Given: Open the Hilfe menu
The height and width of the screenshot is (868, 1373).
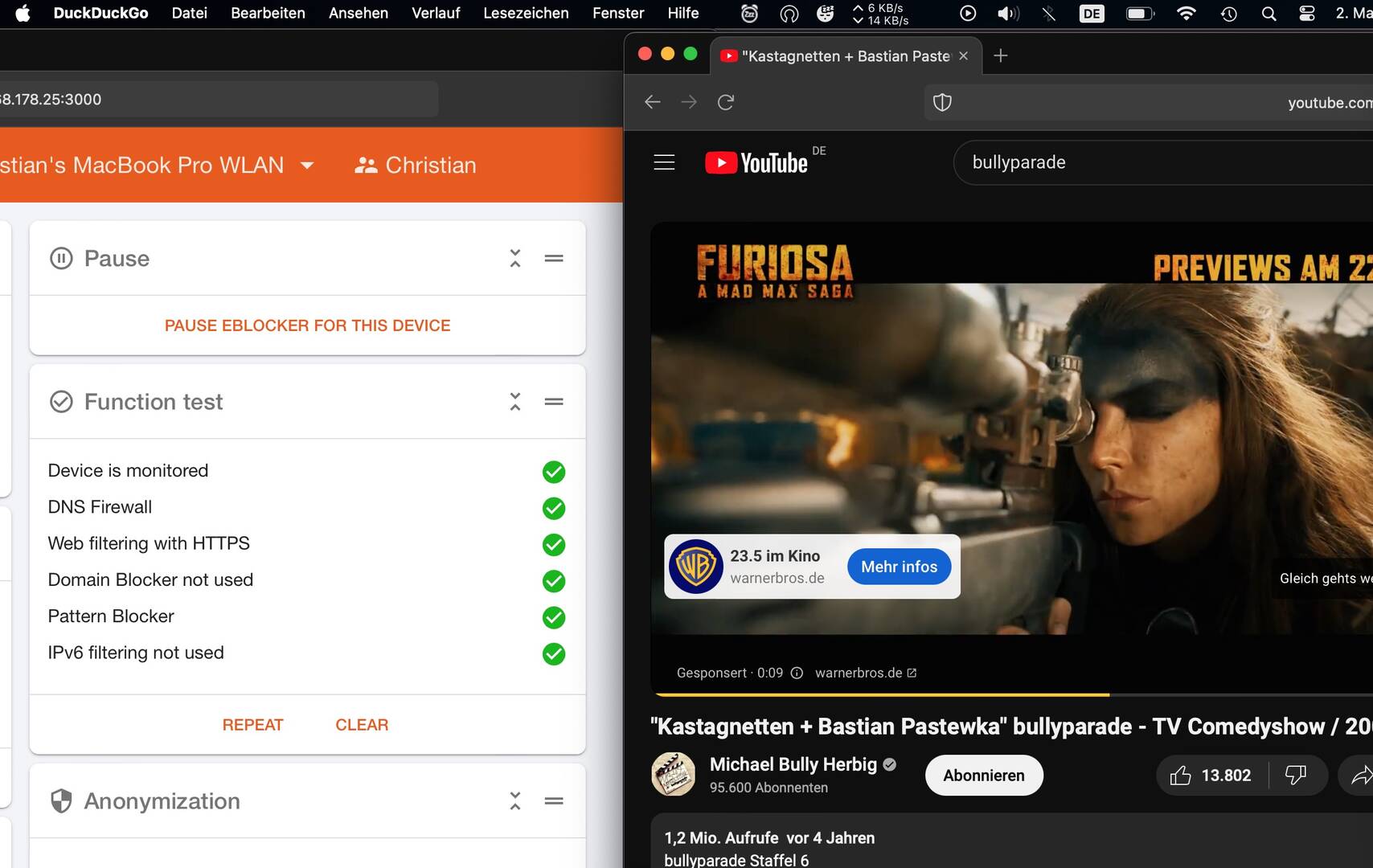Looking at the screenshot, I should pyautogui.click(x=683, y=13).
